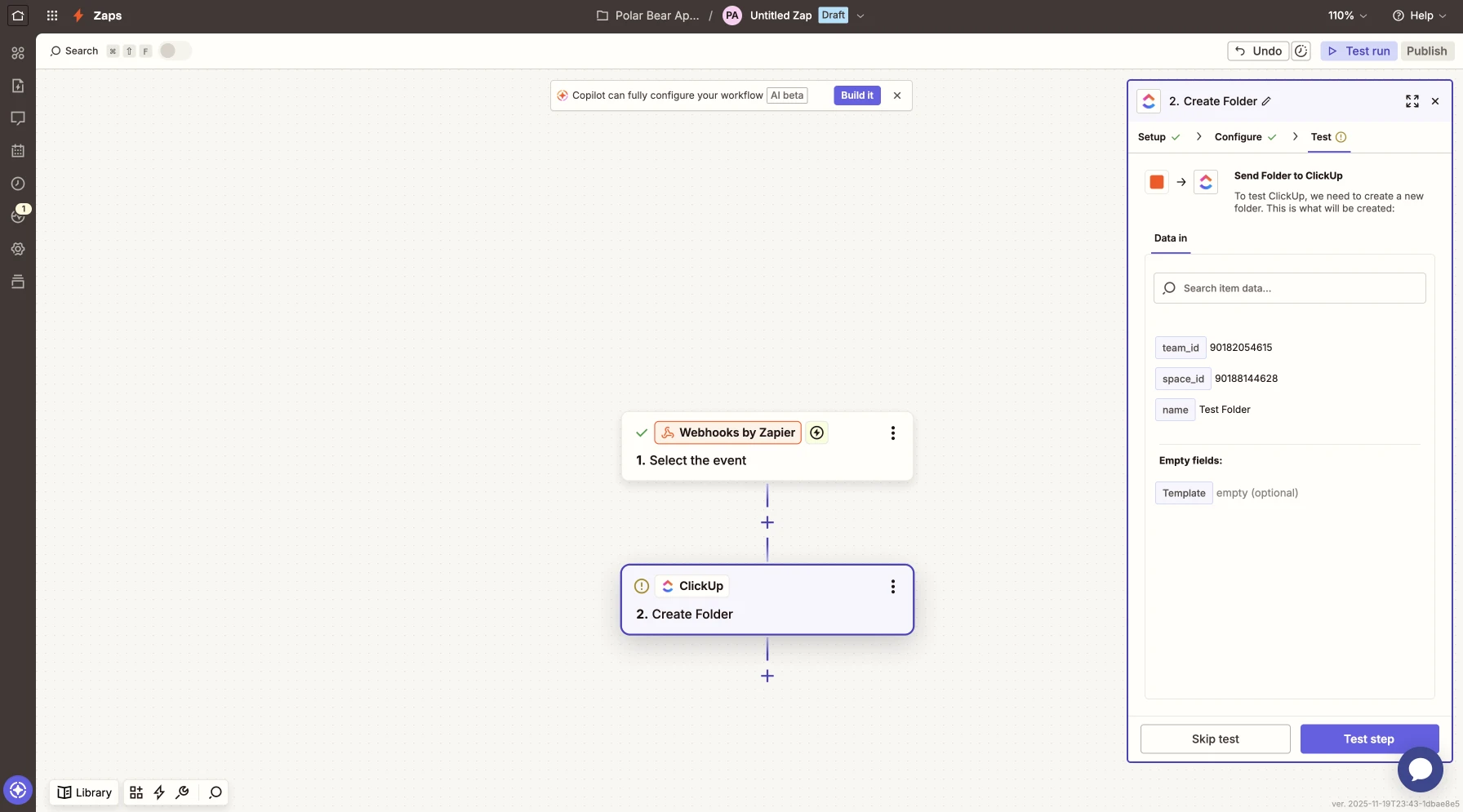Open three-dot menu on ClickUp step
The height and width of the screenshot is (812, 1463).
tap(892, 586)
